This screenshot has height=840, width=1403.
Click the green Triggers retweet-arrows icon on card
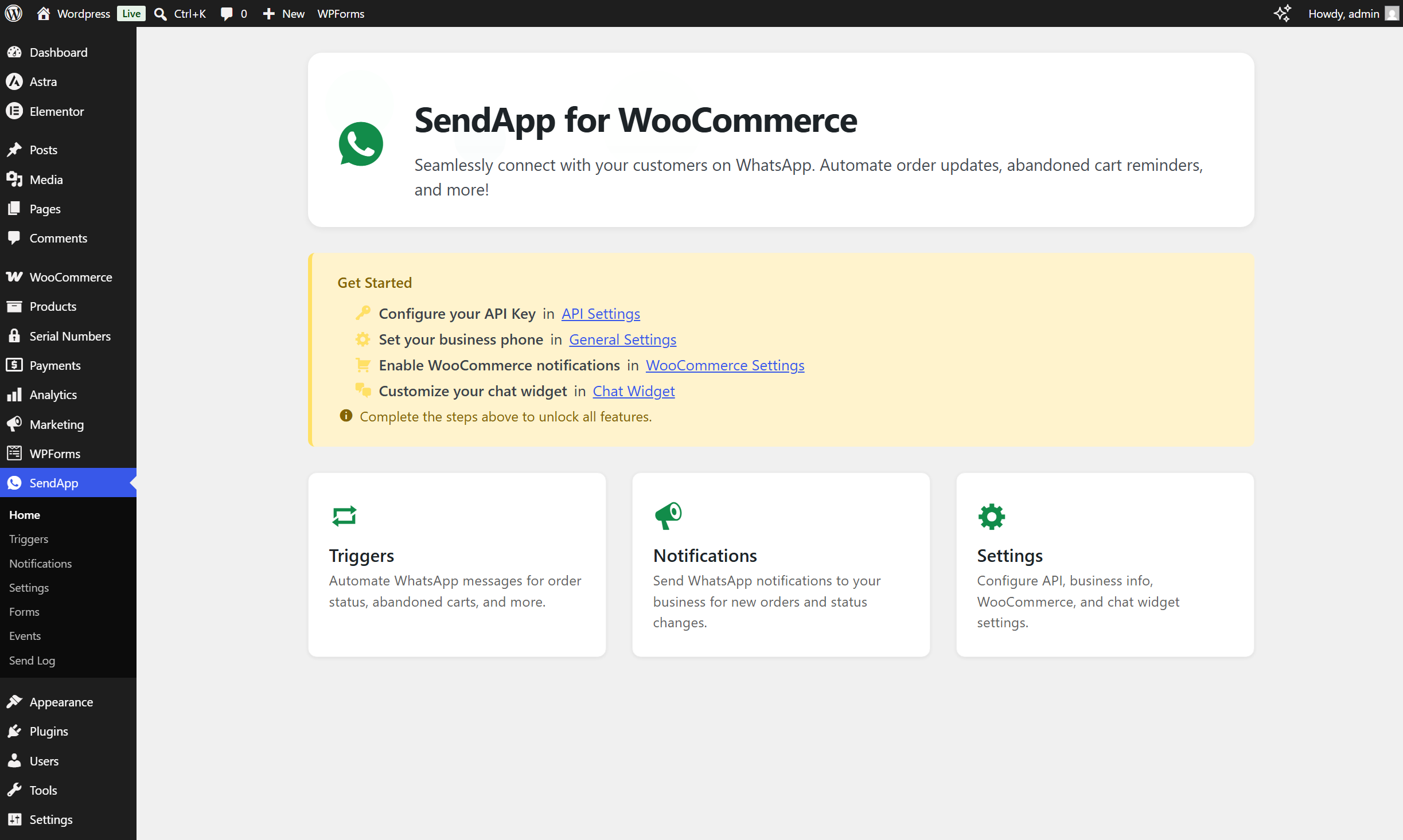344,516
